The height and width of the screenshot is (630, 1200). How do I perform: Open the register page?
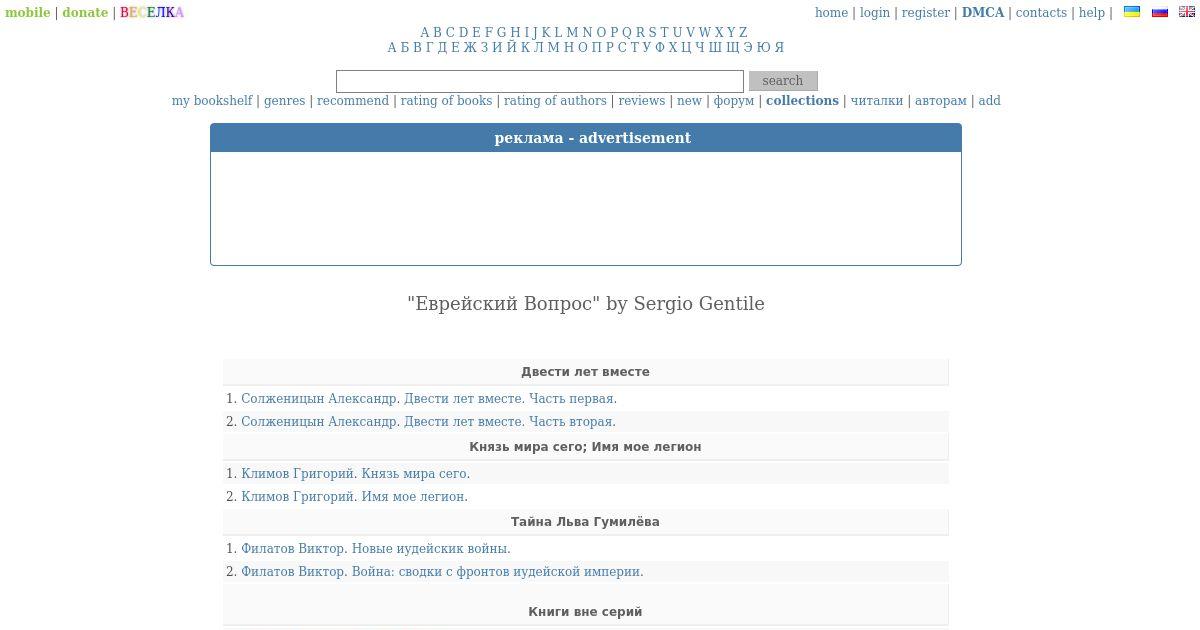click(x=926, y=13)
